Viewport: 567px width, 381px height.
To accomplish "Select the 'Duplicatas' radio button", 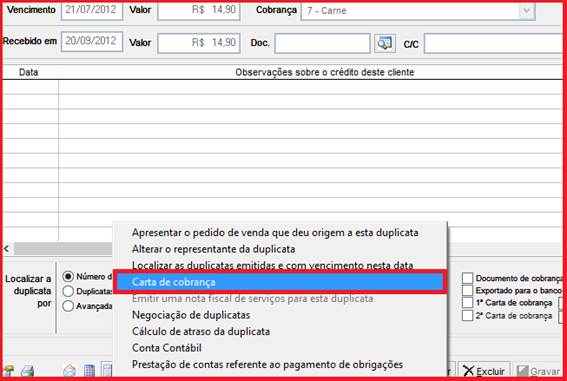I will pyautogui.click(x=68, y=291).
